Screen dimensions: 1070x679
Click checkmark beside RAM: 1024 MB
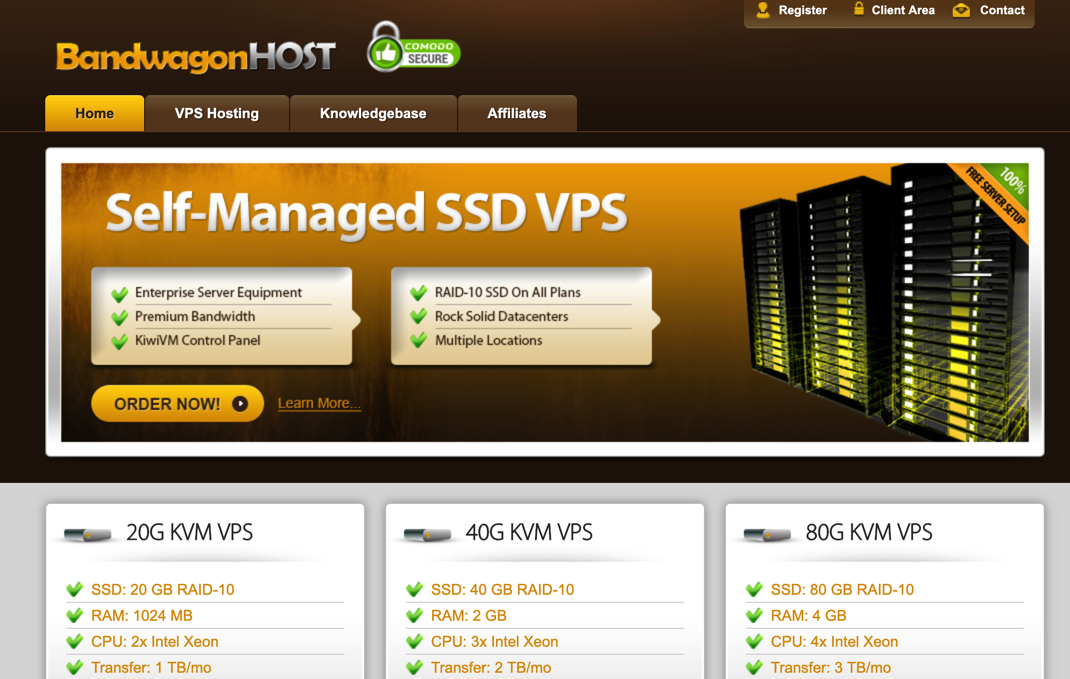tap(74, 615)
